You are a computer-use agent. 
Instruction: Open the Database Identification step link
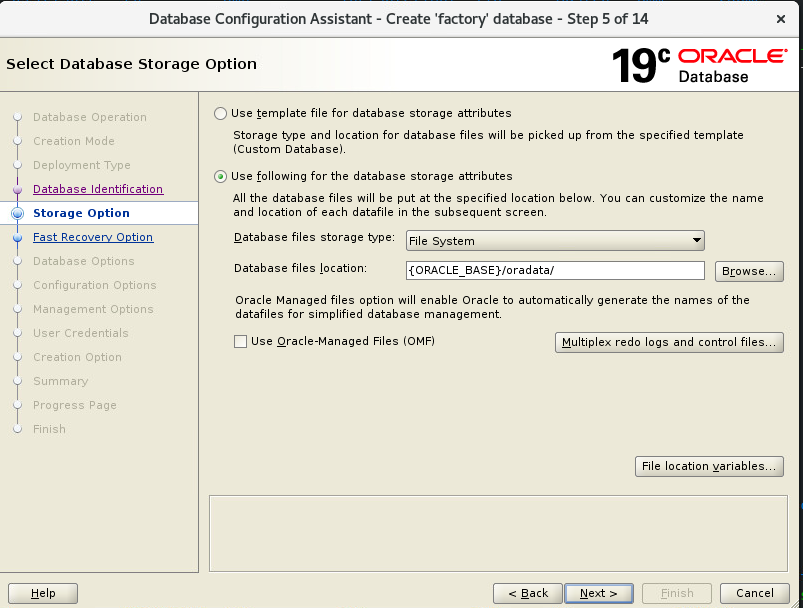click(x=98, y=189)
